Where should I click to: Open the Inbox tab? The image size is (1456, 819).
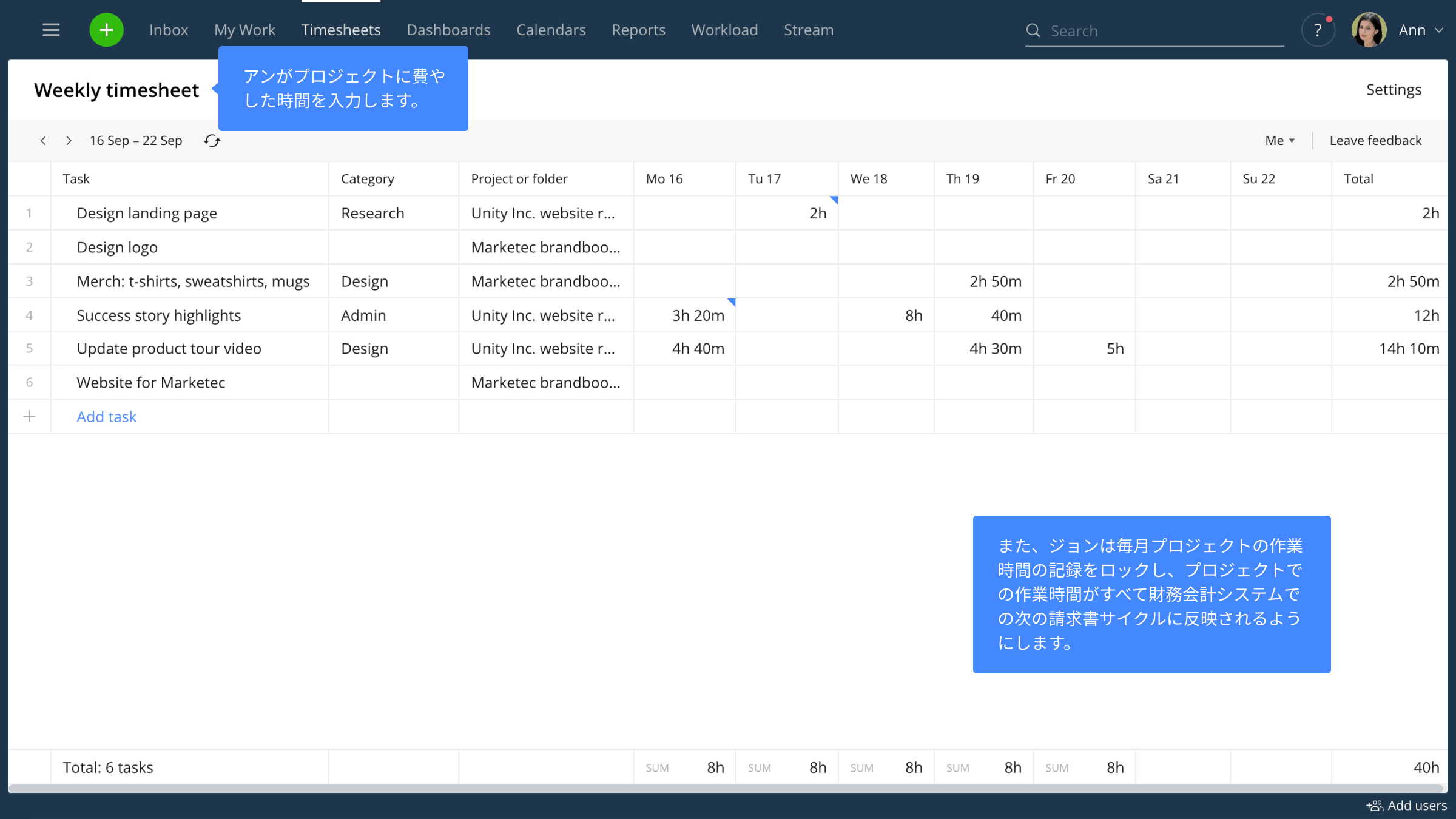click(x=169, y=30)
